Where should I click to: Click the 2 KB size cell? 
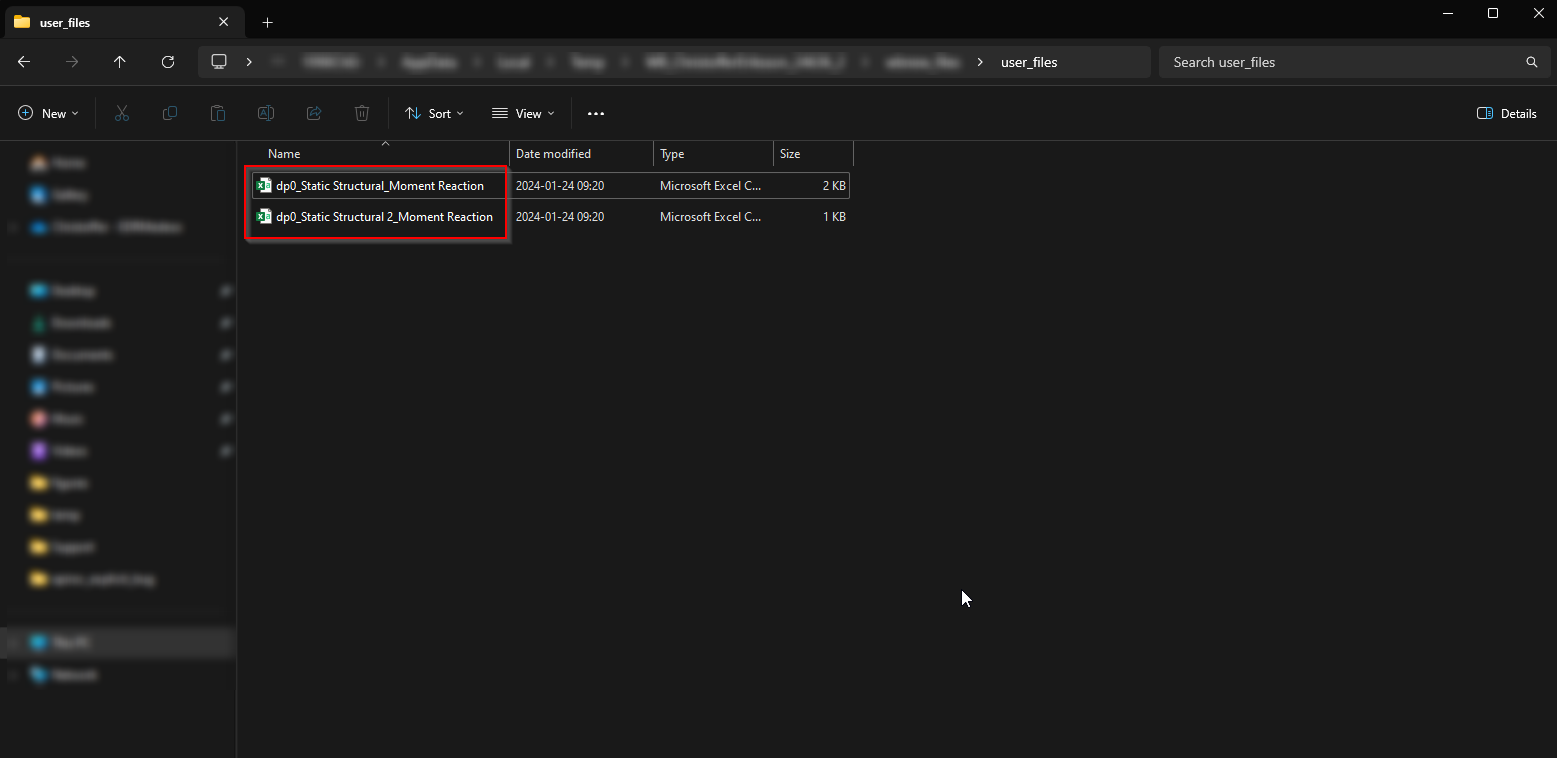tap(833, 186)
